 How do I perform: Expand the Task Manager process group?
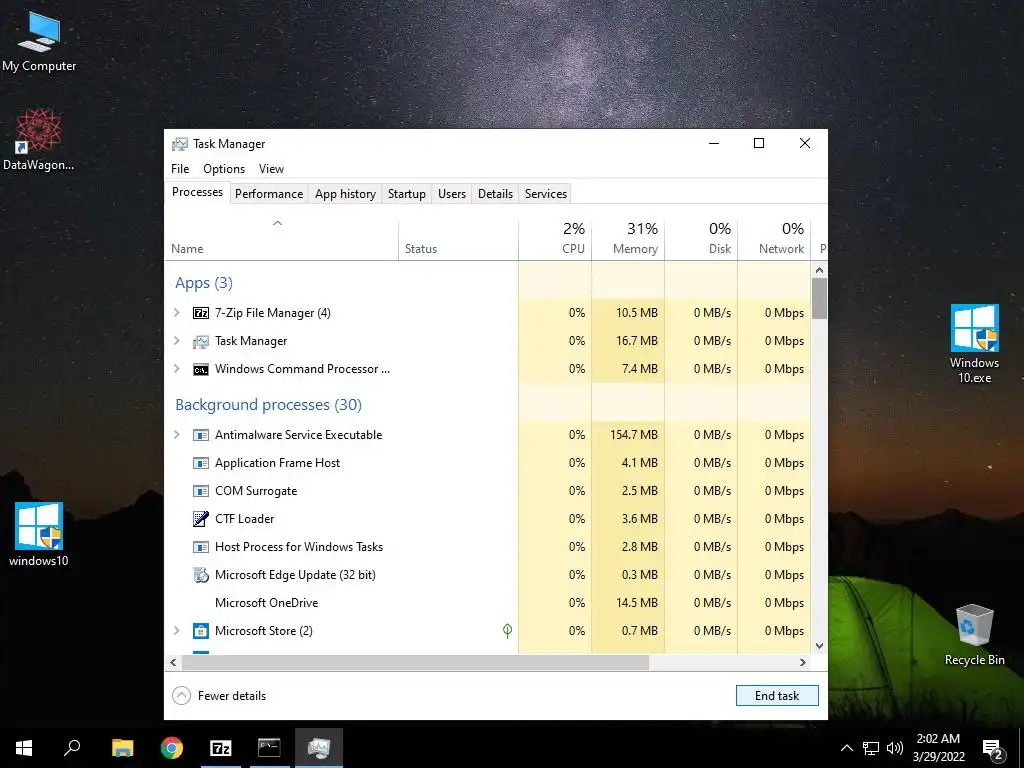176,341
